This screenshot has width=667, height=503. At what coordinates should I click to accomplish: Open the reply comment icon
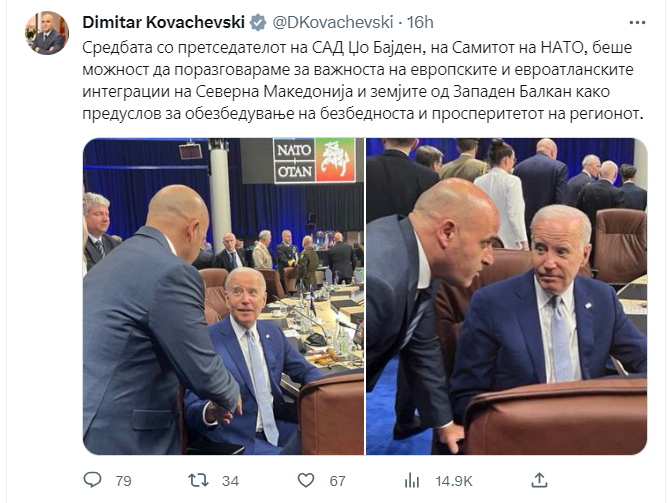92,480
